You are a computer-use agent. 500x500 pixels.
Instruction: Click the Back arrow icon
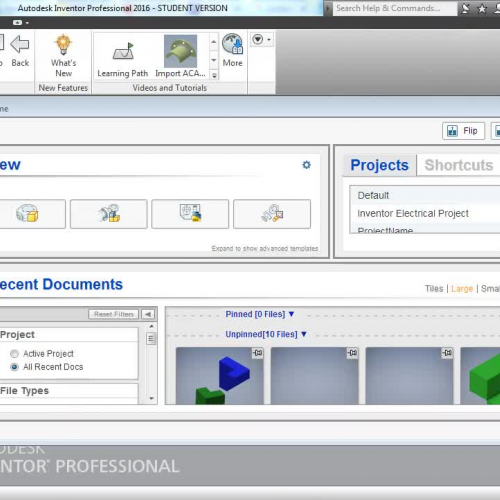pos(20,44)
